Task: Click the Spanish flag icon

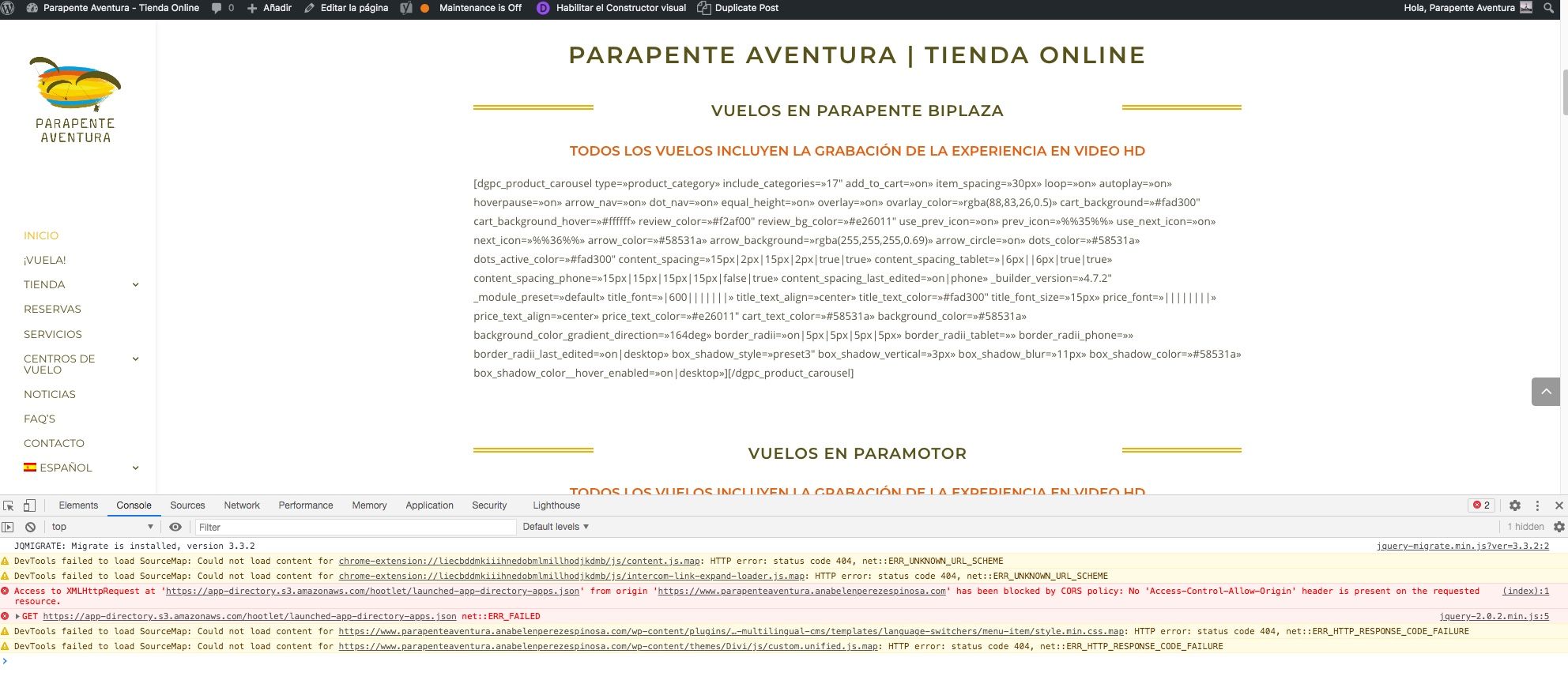Action: (30, 468)
